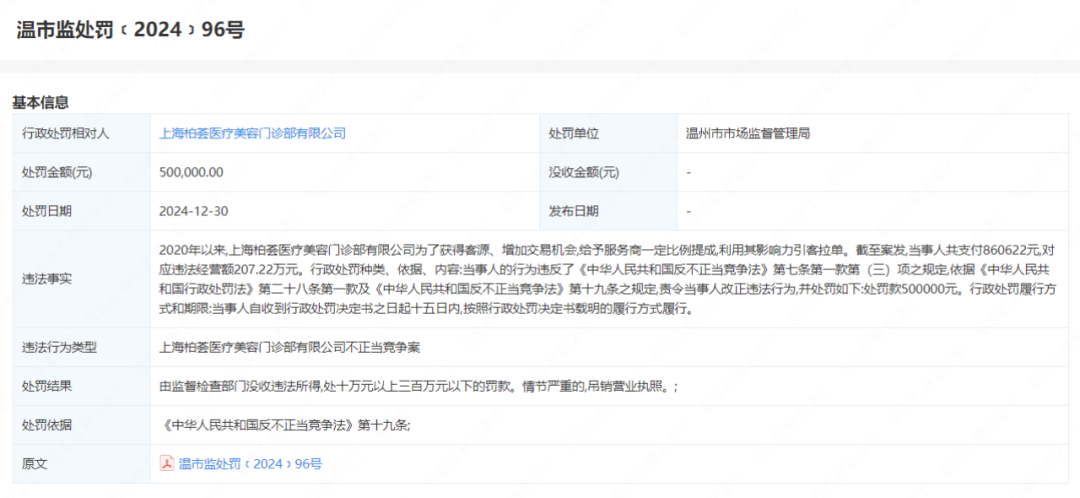Image resolution: width=1080 pixels, height=498 pixels.
Task: Click the 处罚日期 label cell
Action: click(x=82, y=211)
